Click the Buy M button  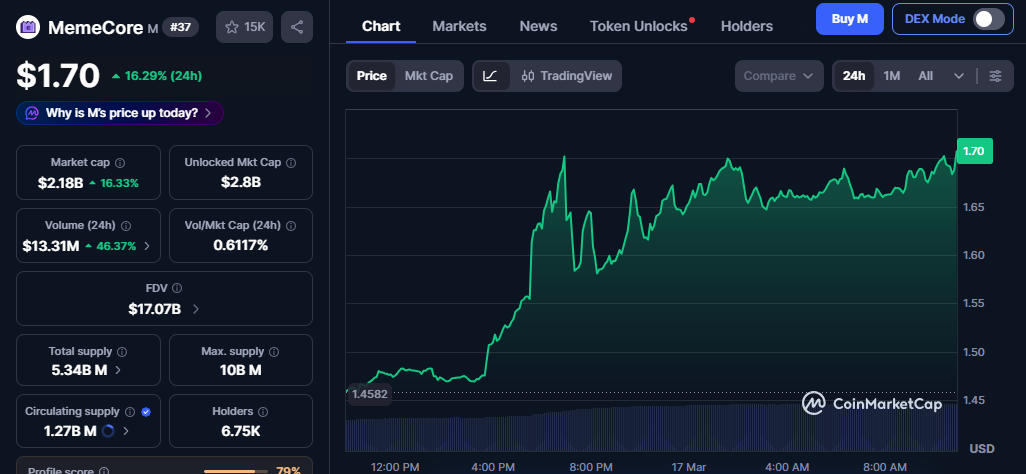850,19
